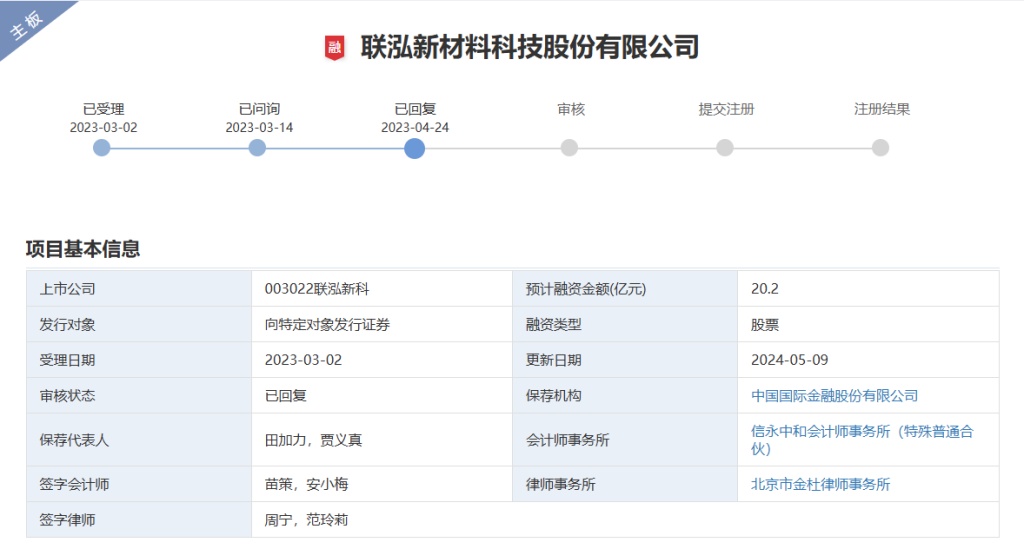This screenshot has width=1024, height=549.
Task: Click the red 融 badge icon
Action: click(335, 47)
